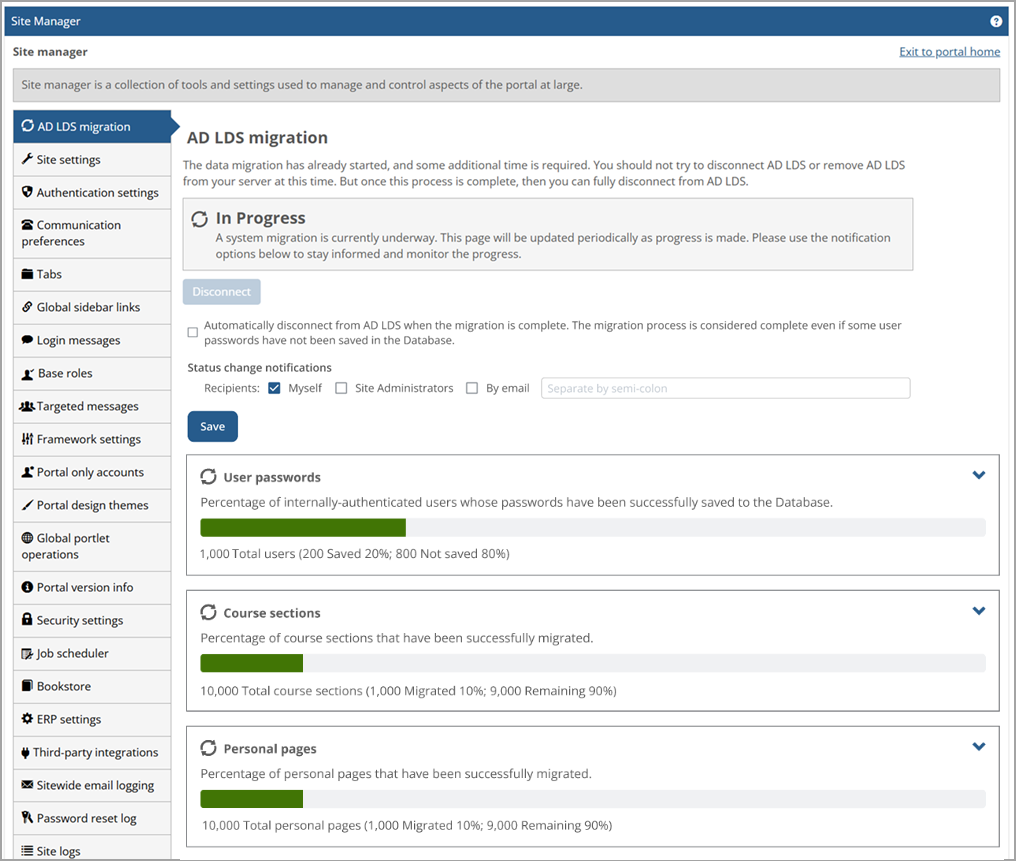Click the Job scheduler edit icon
This screenshot has height=861, width=1016.
27,653
